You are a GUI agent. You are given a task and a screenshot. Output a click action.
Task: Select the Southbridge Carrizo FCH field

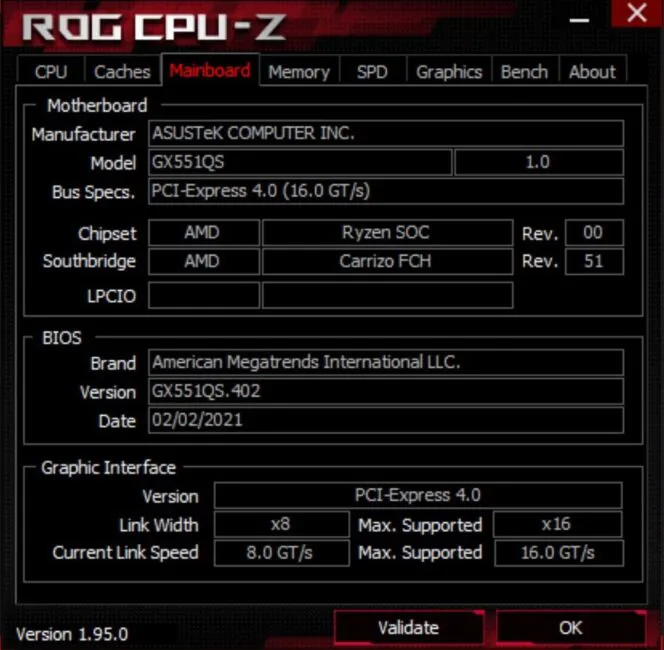pos(387,261)
